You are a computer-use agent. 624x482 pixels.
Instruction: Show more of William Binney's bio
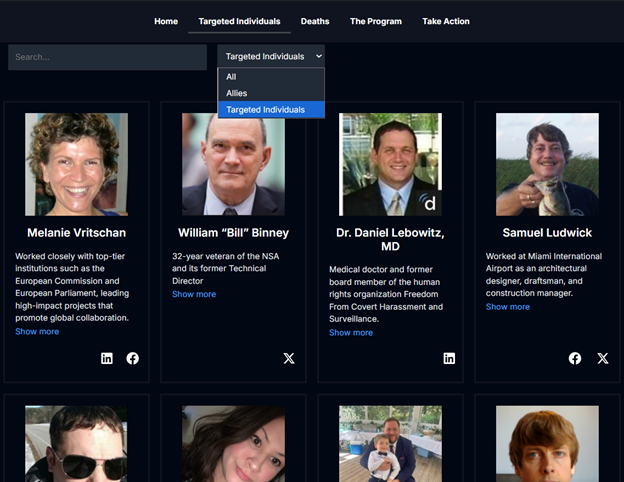[x=194, y=294]
